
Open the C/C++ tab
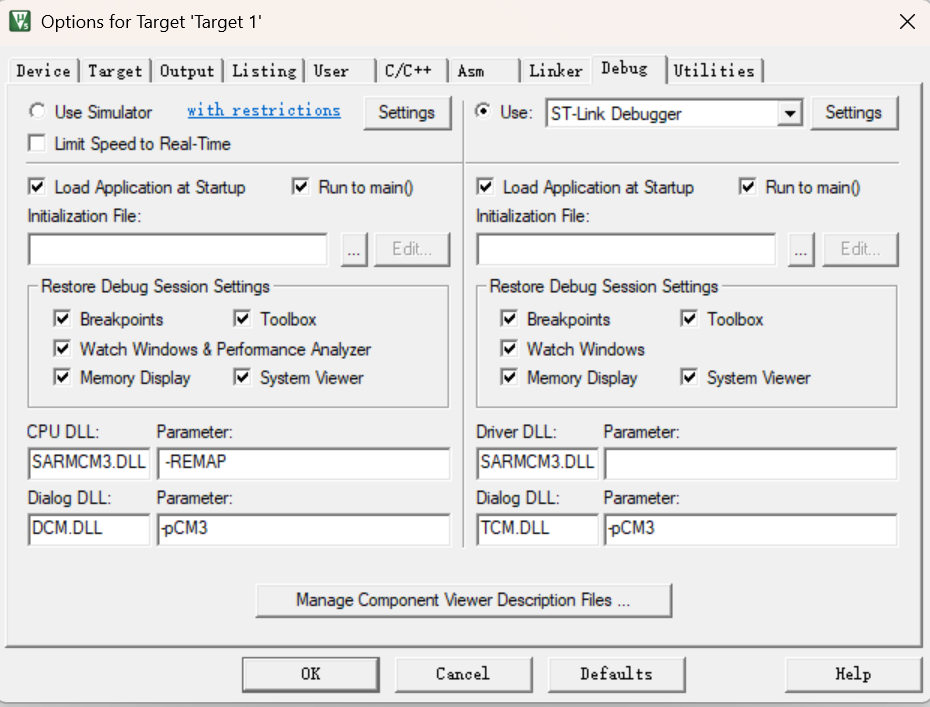411,71
